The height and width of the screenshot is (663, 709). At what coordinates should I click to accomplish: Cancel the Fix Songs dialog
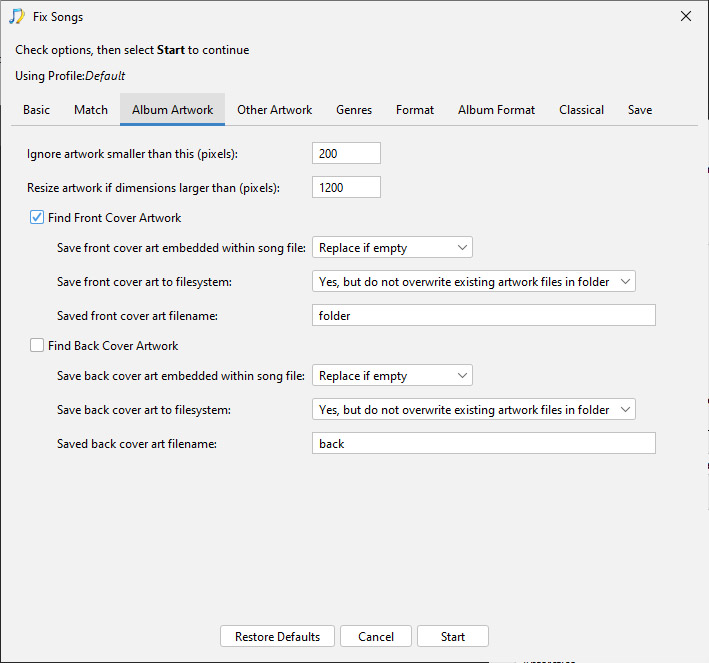tap(376, 636)
